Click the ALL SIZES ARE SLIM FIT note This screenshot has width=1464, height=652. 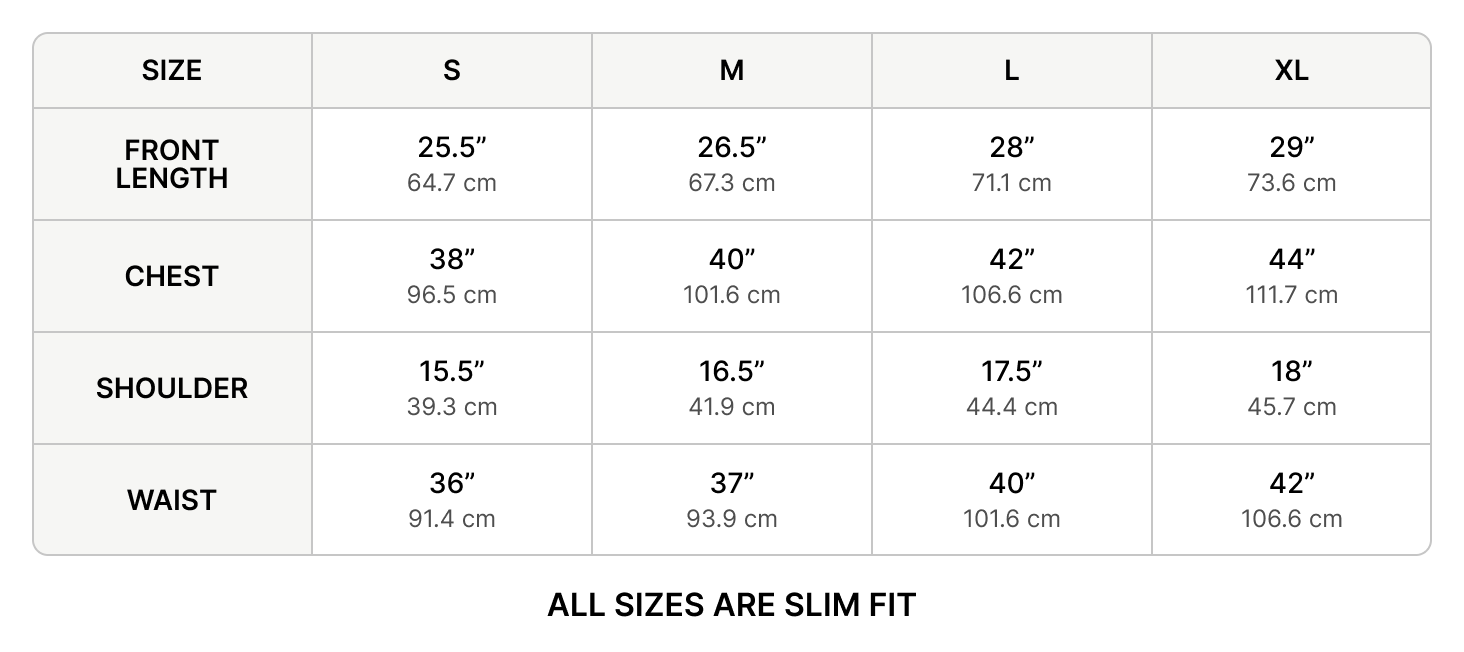tap(732, 605)
